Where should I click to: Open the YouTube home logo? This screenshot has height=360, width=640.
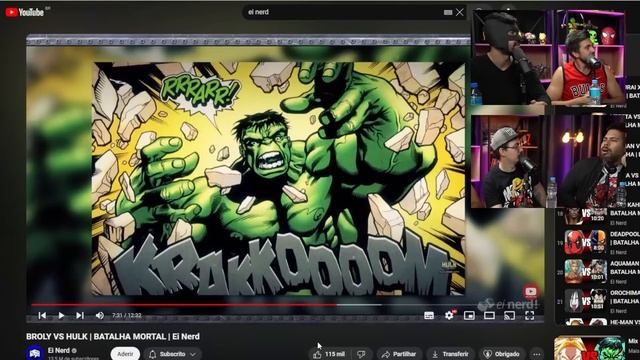[x=24, y=12]
